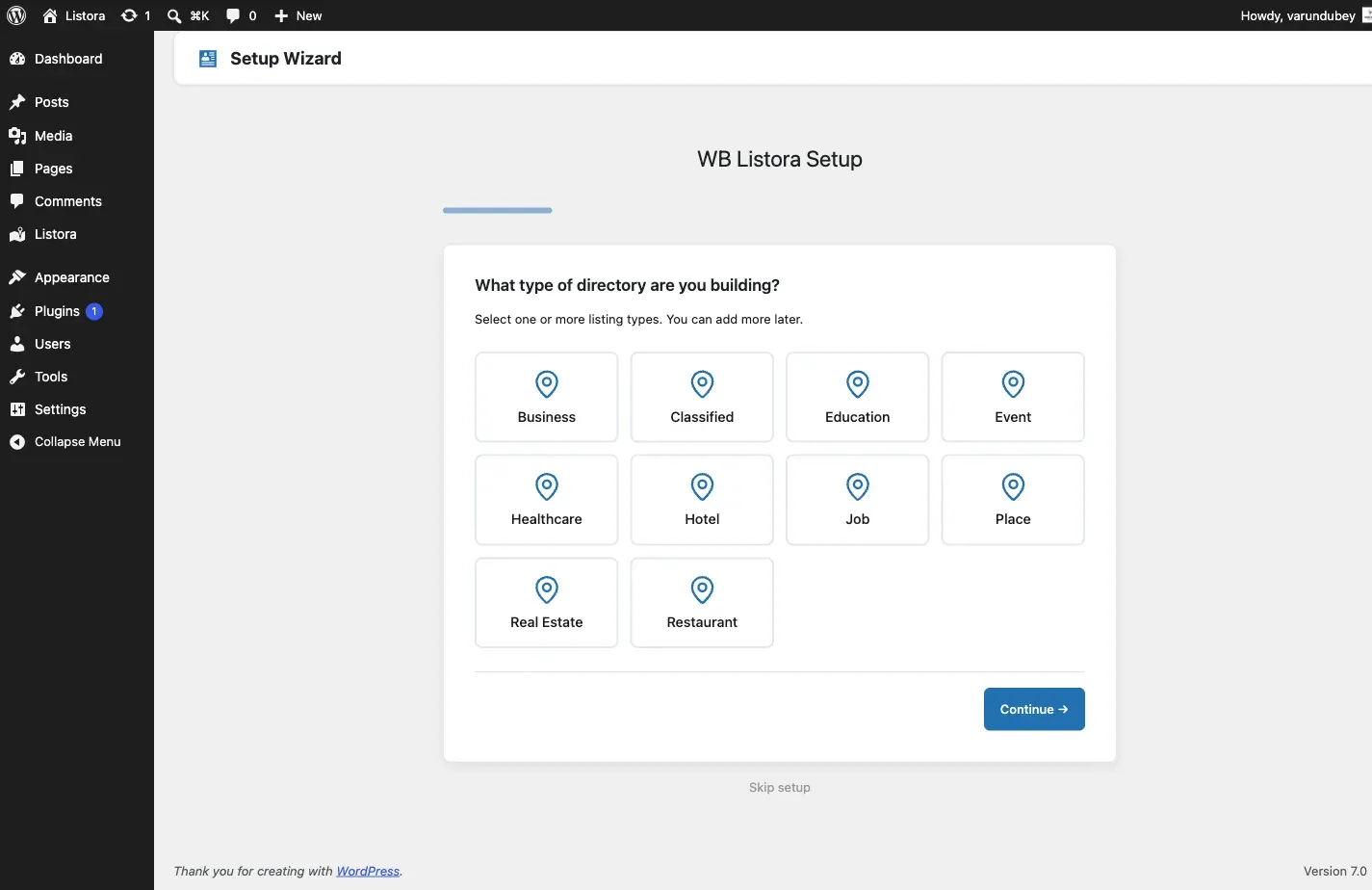1372x890 pixels.
Task: Open the Appearance menu item
Action: tap(77, 277)
